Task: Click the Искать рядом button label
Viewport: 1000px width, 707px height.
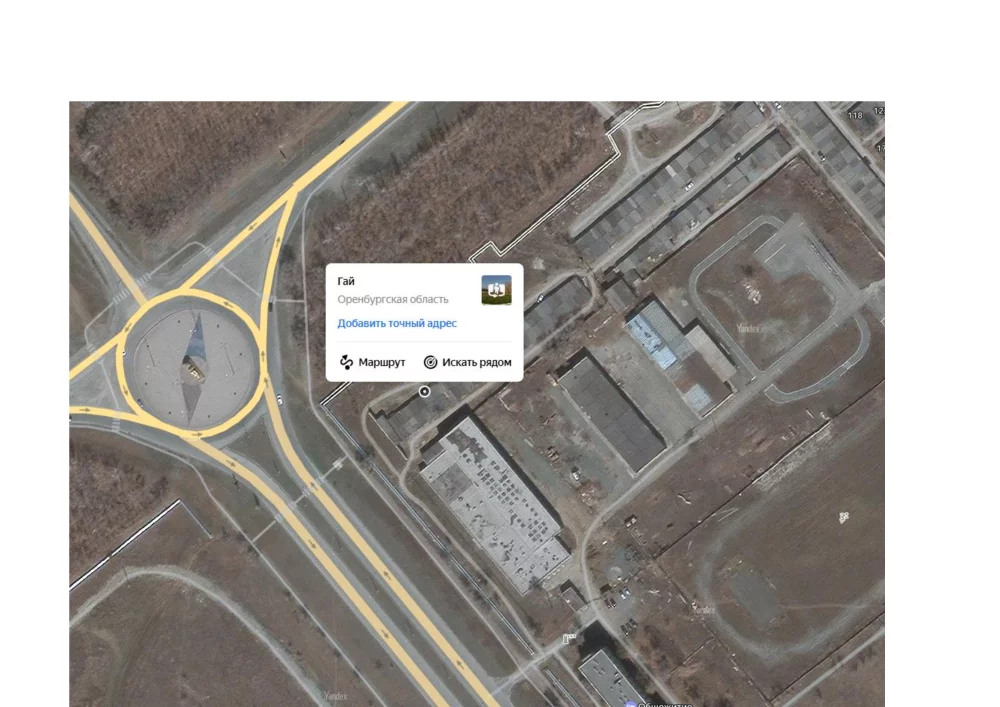Action: tap(476, 362)
